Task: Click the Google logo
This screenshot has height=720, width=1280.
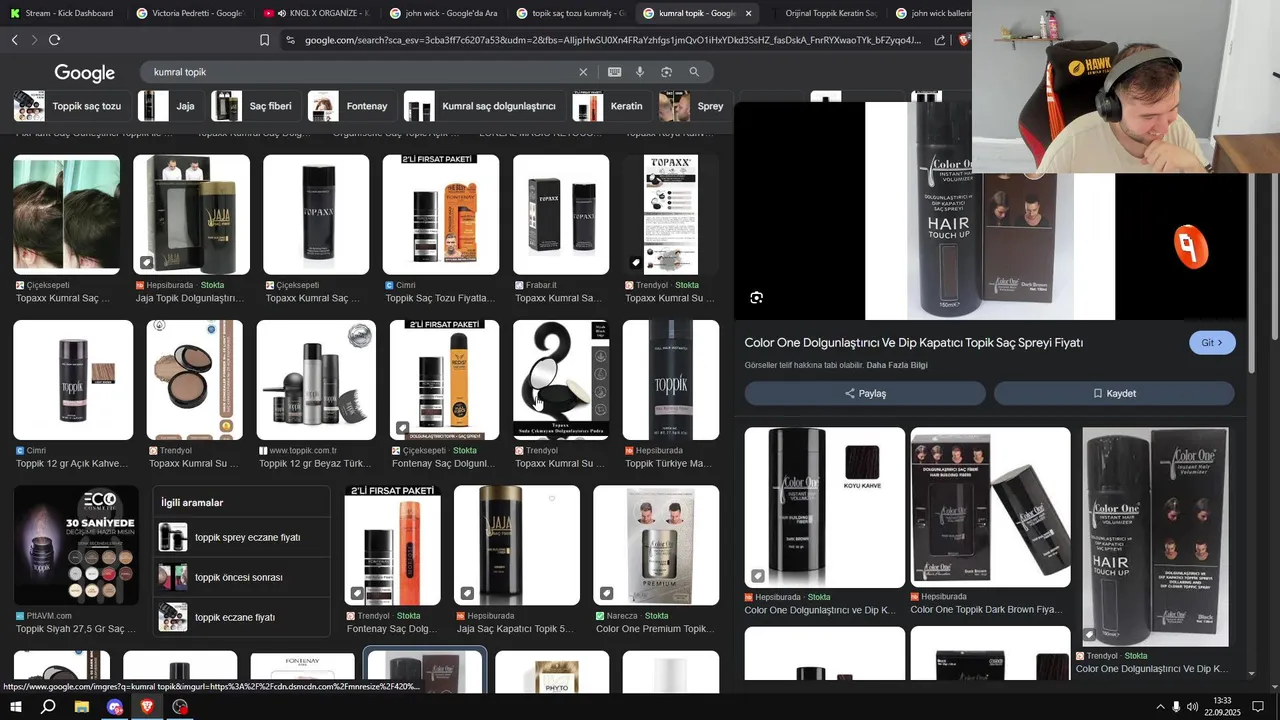Action: 85,73
